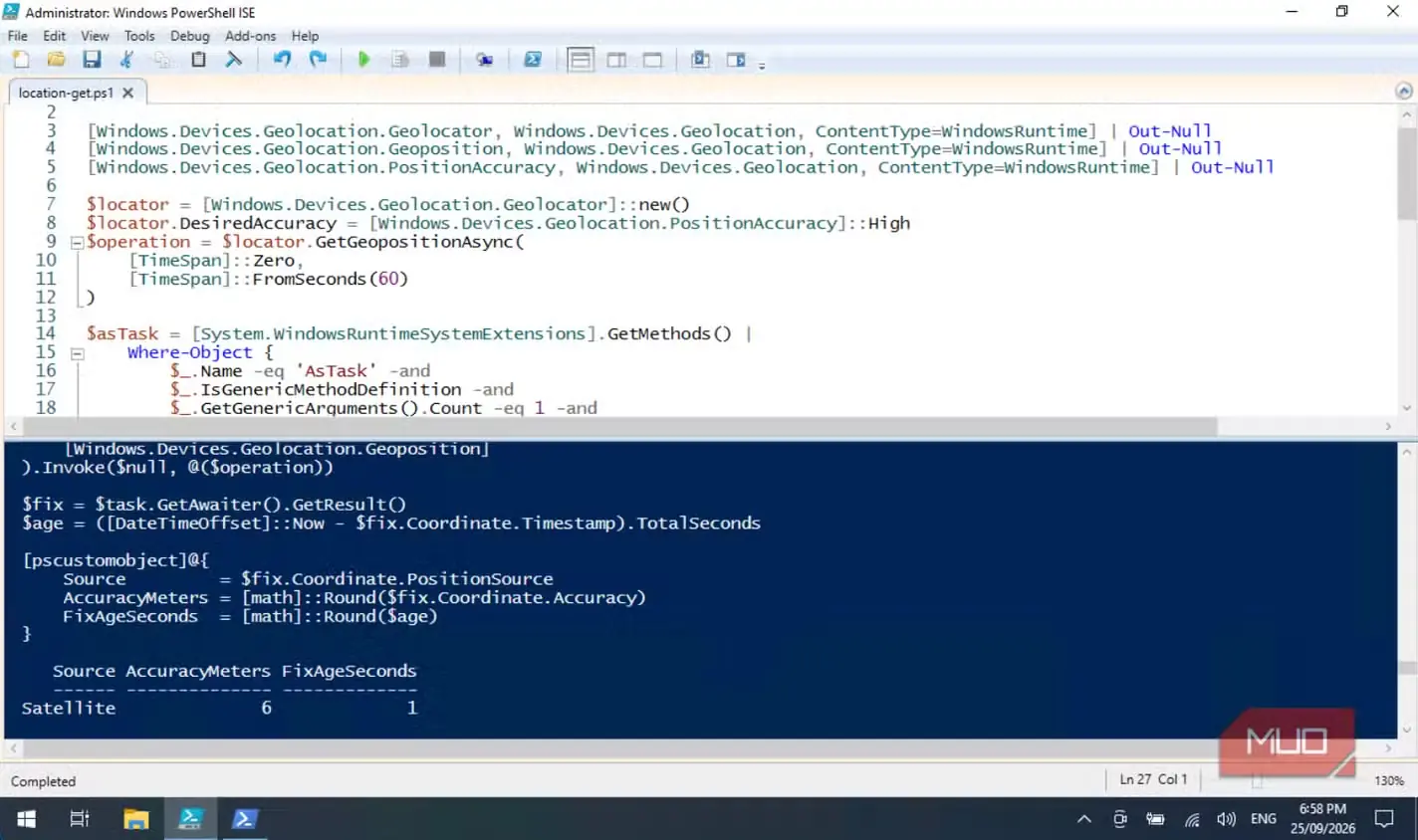Open the Debug menu
The width and height of the screenshot is (1418, 840).
(x=189, y=36)
